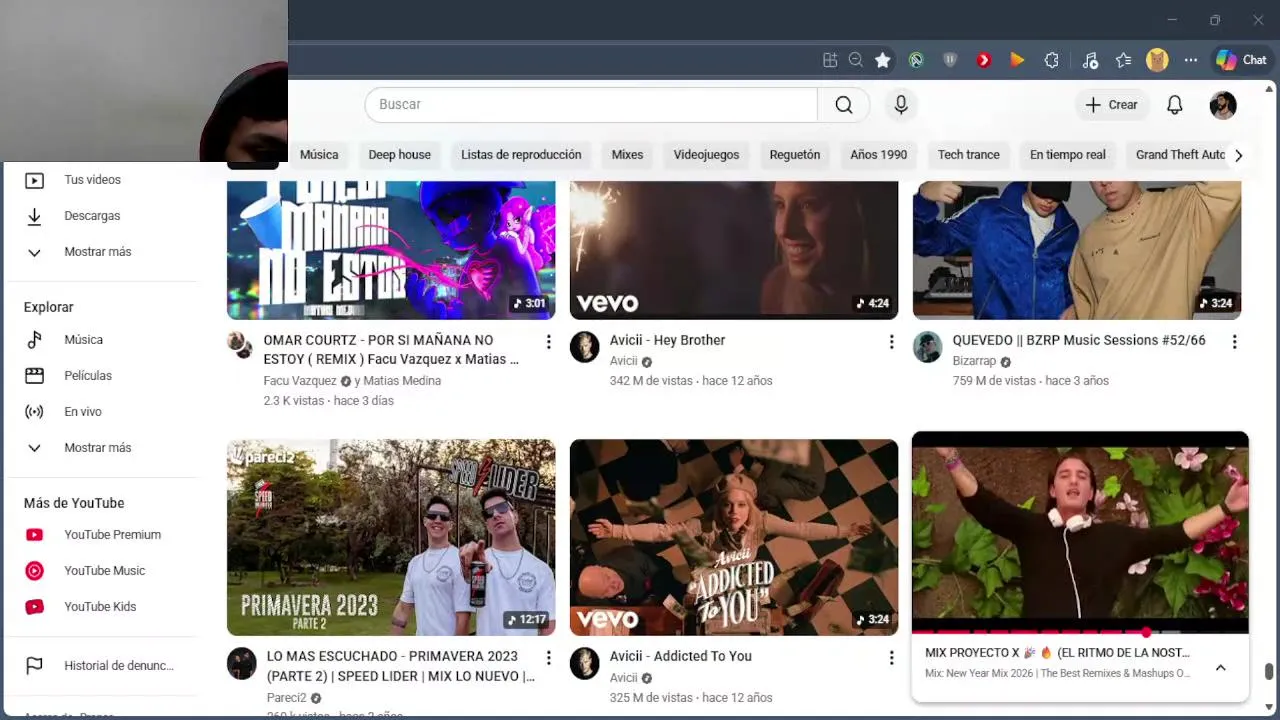Screen dimensions: 1280x720
Task: Open notifications bell
Action: coord(1175,105)
